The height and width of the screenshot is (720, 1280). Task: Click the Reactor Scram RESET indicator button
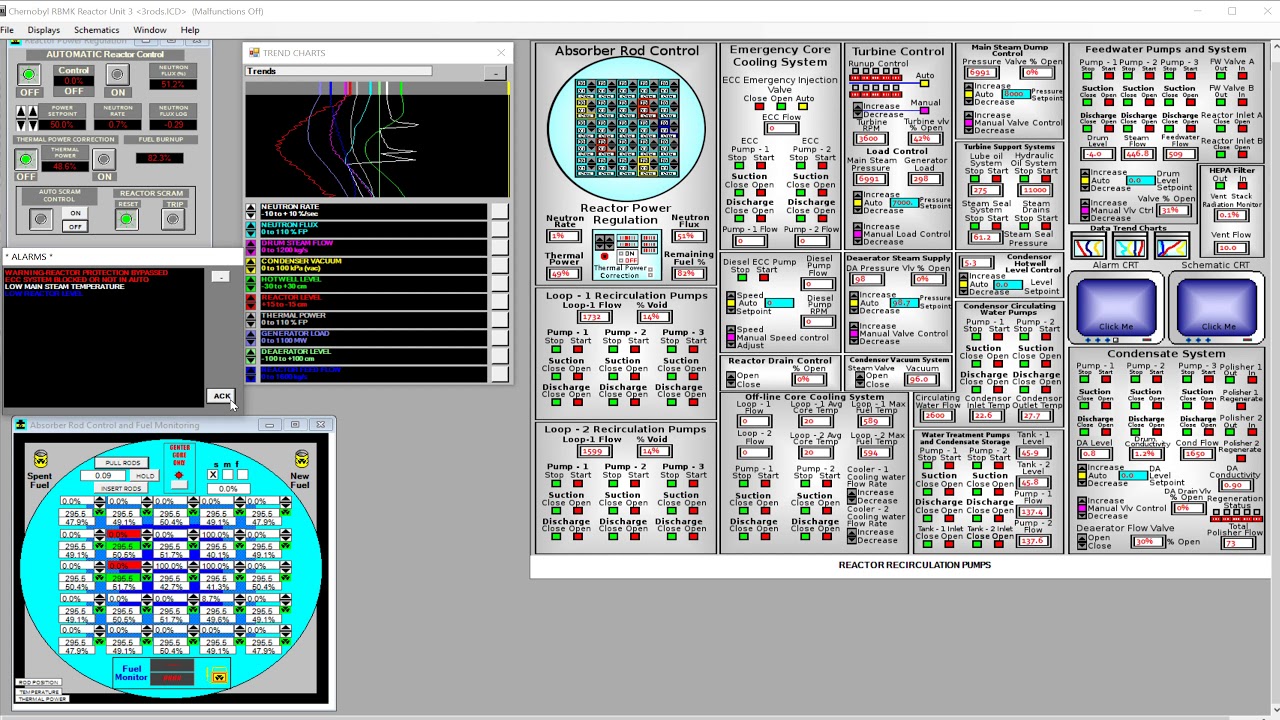click(x=126, y=219)
